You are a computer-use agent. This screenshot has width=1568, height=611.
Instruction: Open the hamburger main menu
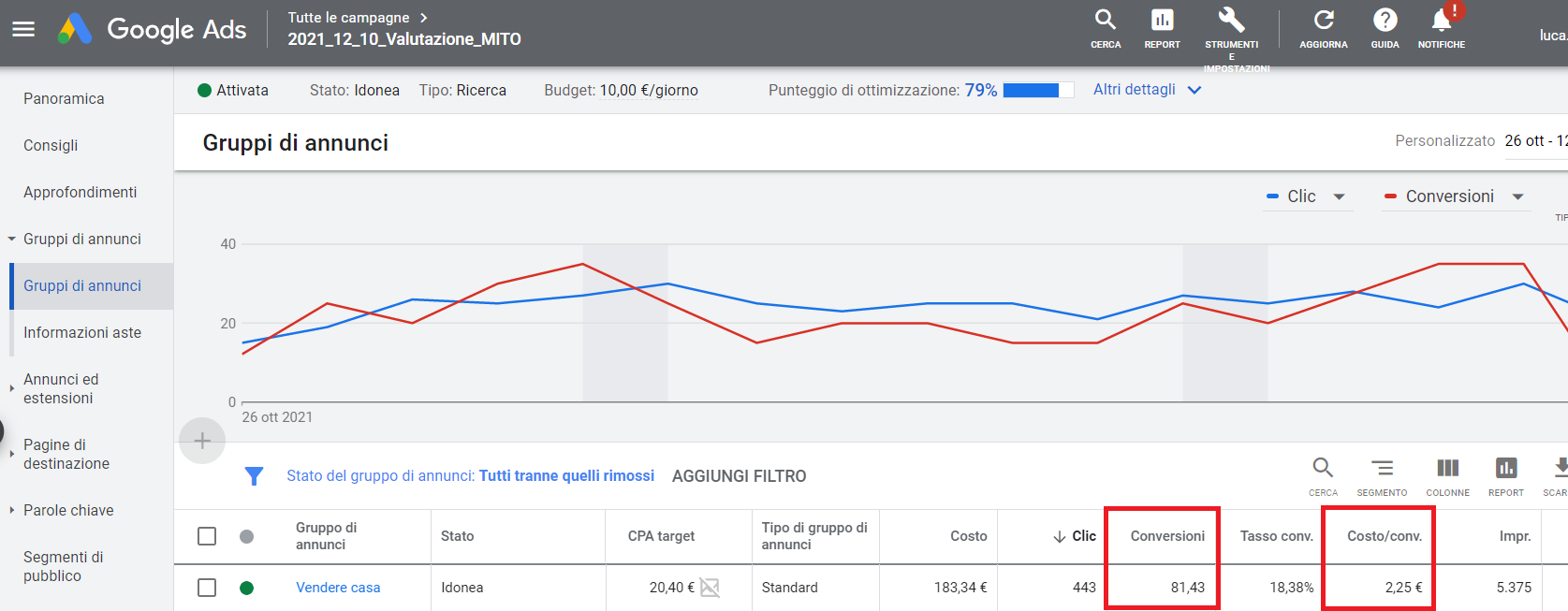[x=23, y=29]
